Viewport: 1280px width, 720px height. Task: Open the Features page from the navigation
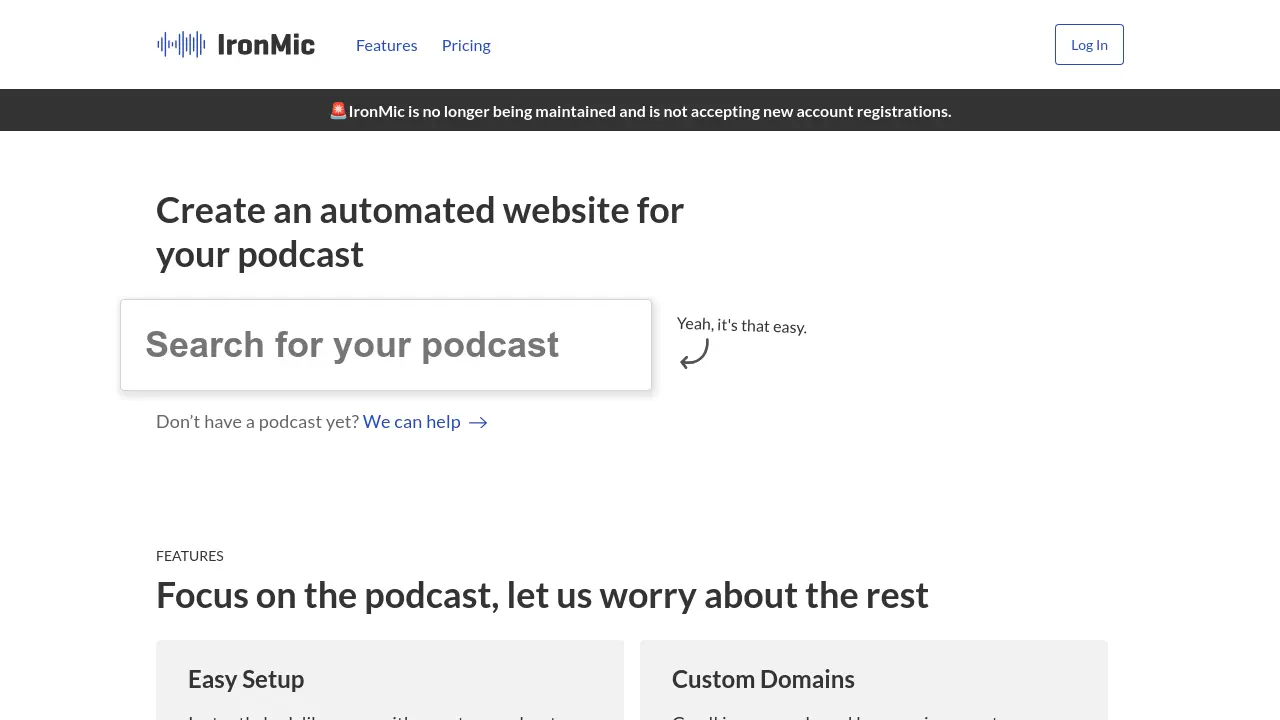387,45
